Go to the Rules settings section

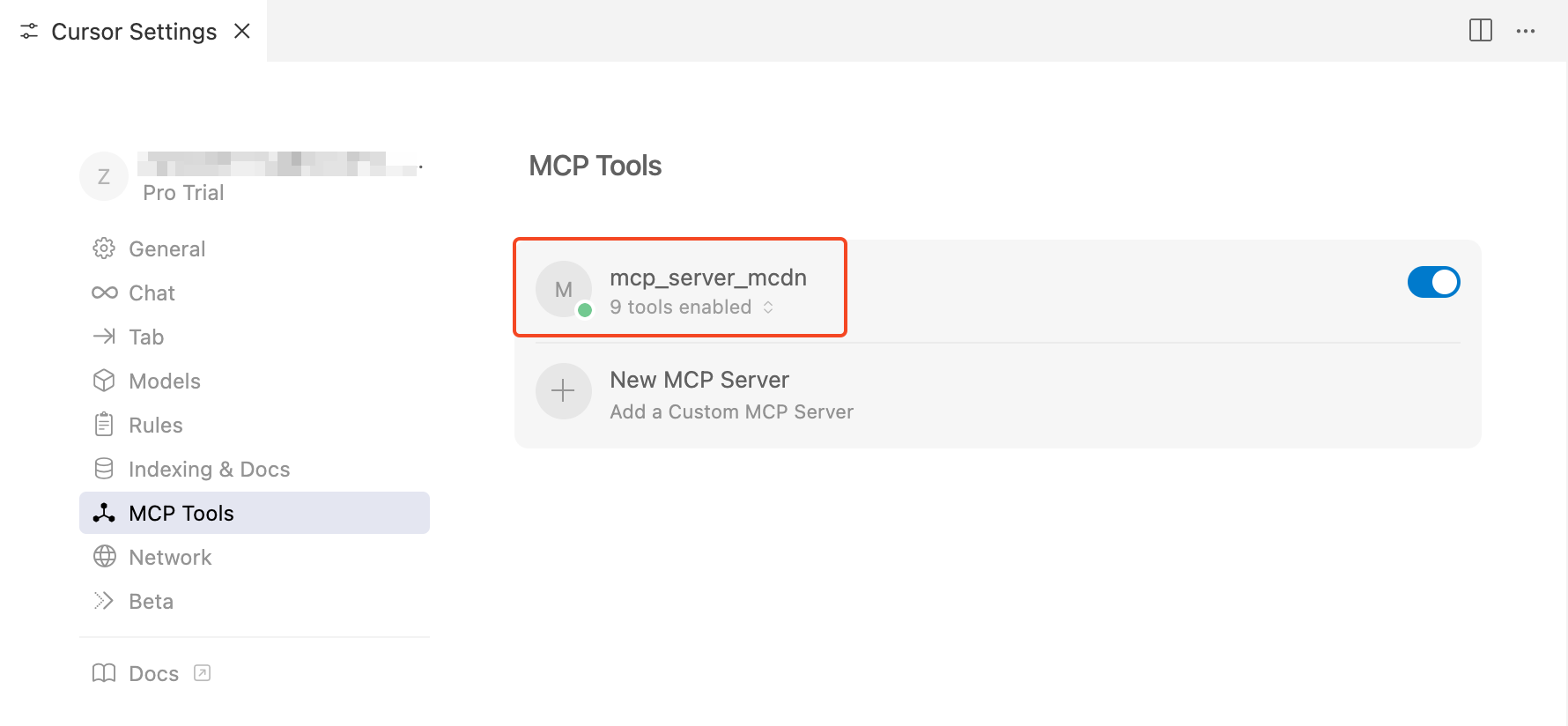pos(255,425)
